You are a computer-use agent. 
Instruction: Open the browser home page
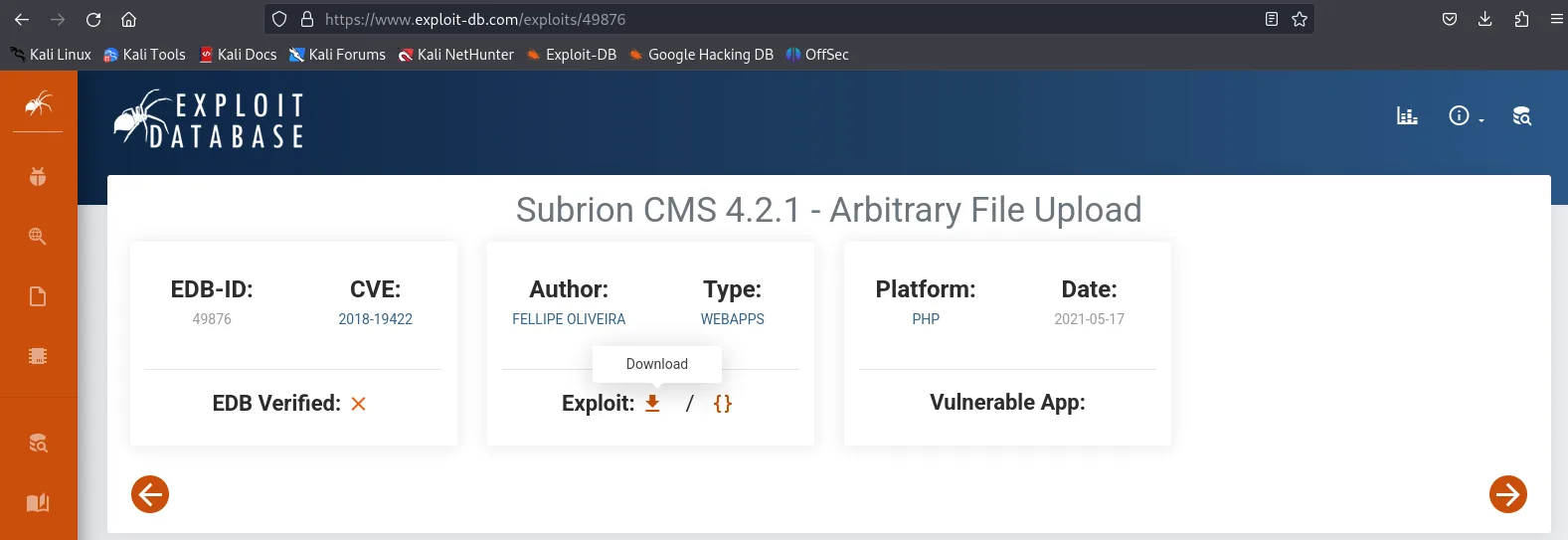point(128,19)
